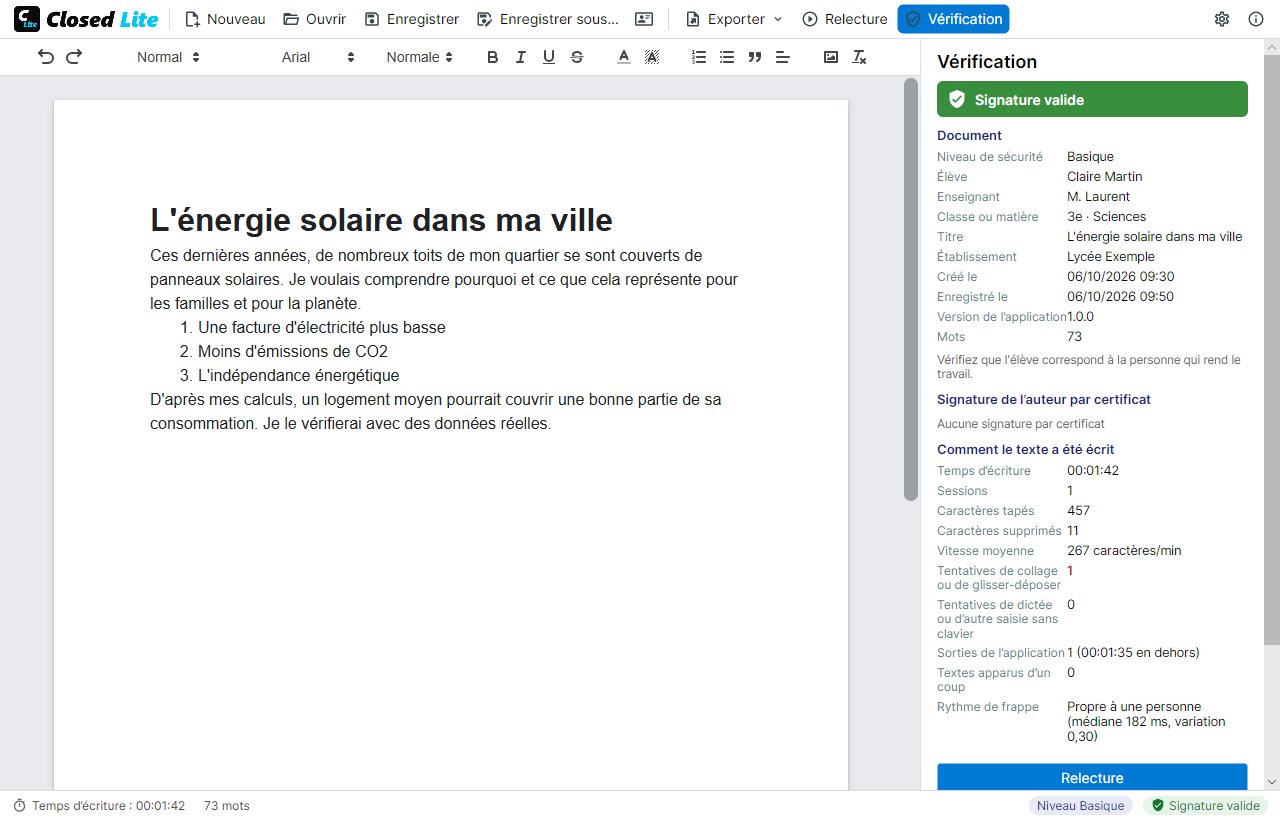Viewport: 1280px width, 820px height.
Task: Choose Enregistrer sous… in toolbar
Action: (548, 19)
